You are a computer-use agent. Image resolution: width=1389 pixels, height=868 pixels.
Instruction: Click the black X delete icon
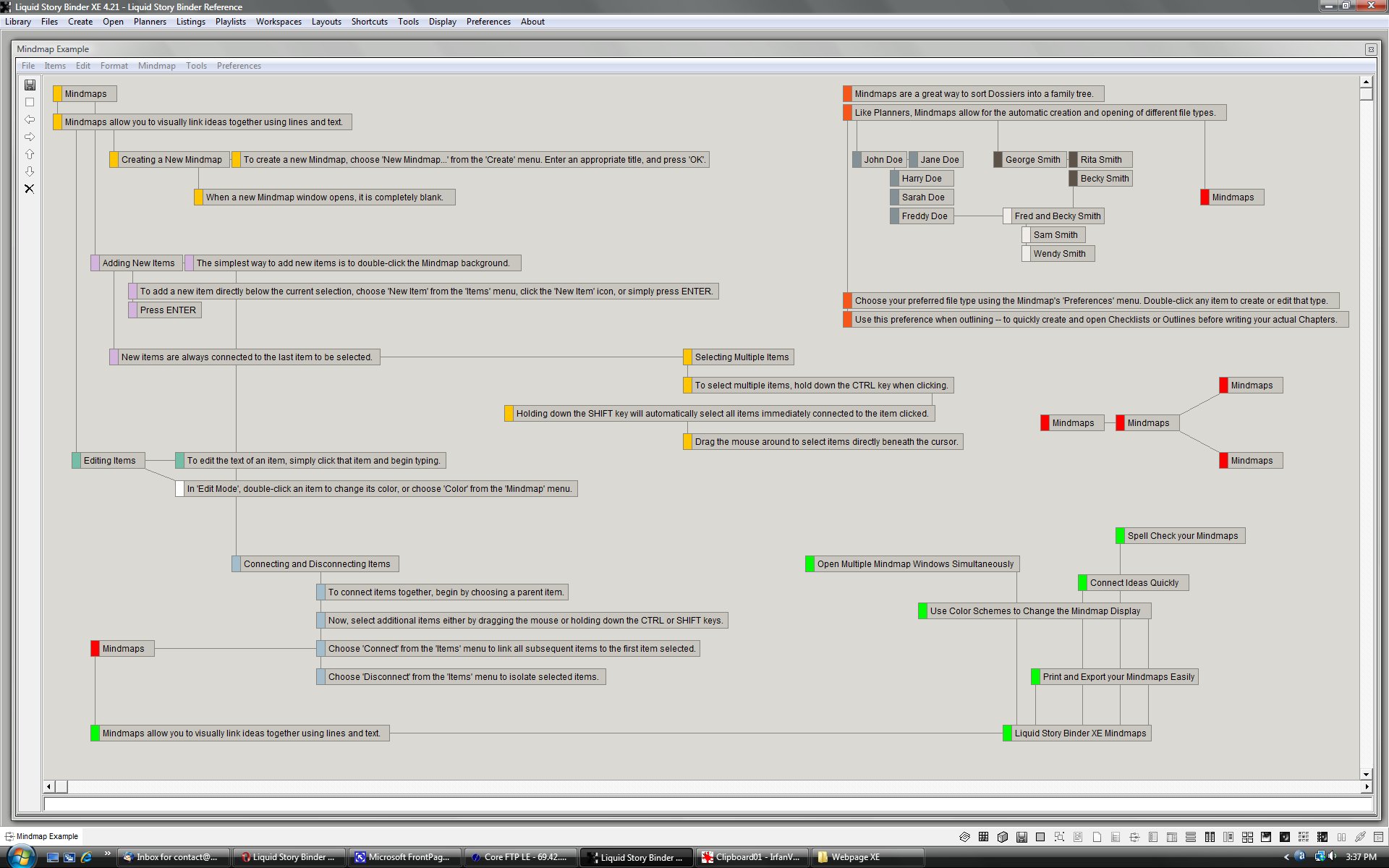[x=30, y=189]
